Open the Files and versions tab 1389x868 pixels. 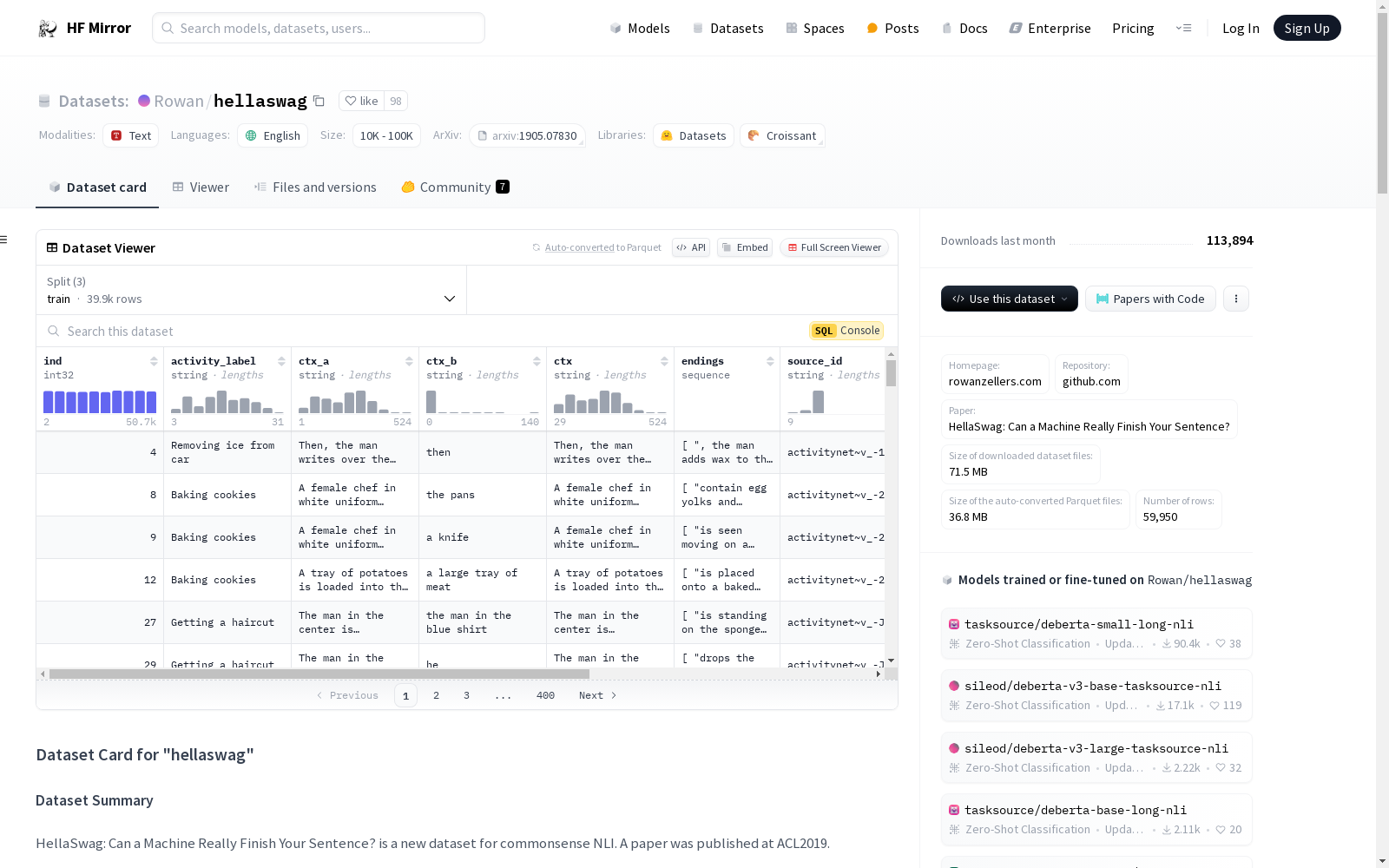point(315,187)
